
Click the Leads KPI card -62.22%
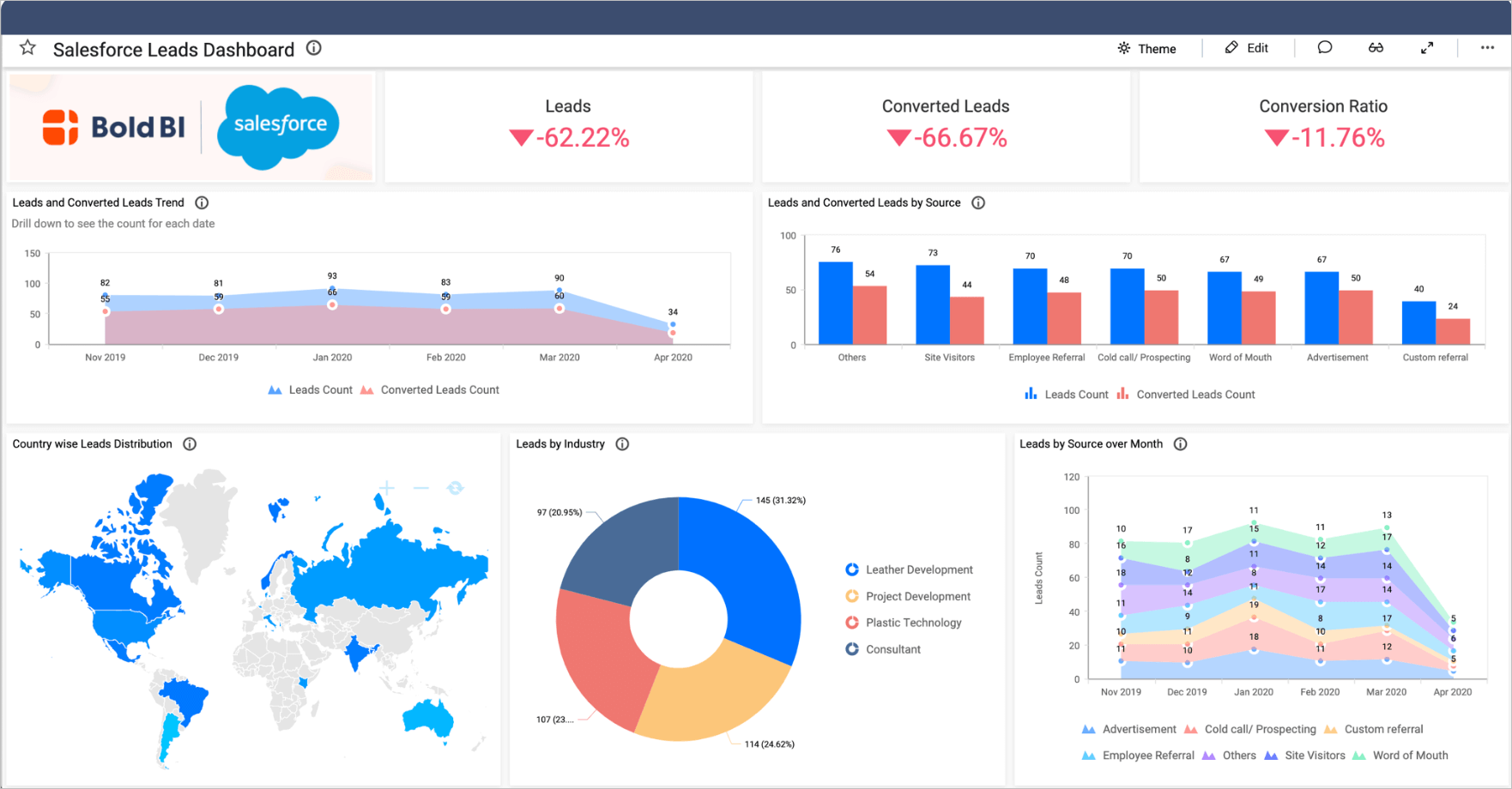tap(568, 126)
